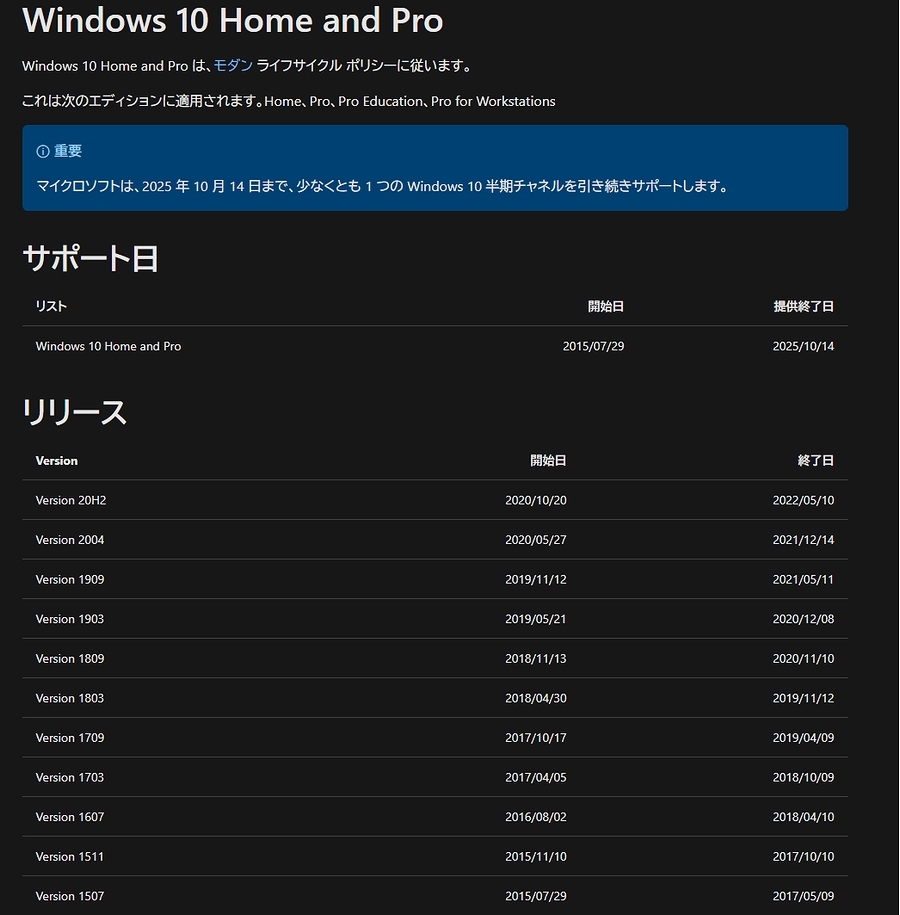Click the Version 1909 row
The image size is (900, 915).
click(435, 579)
